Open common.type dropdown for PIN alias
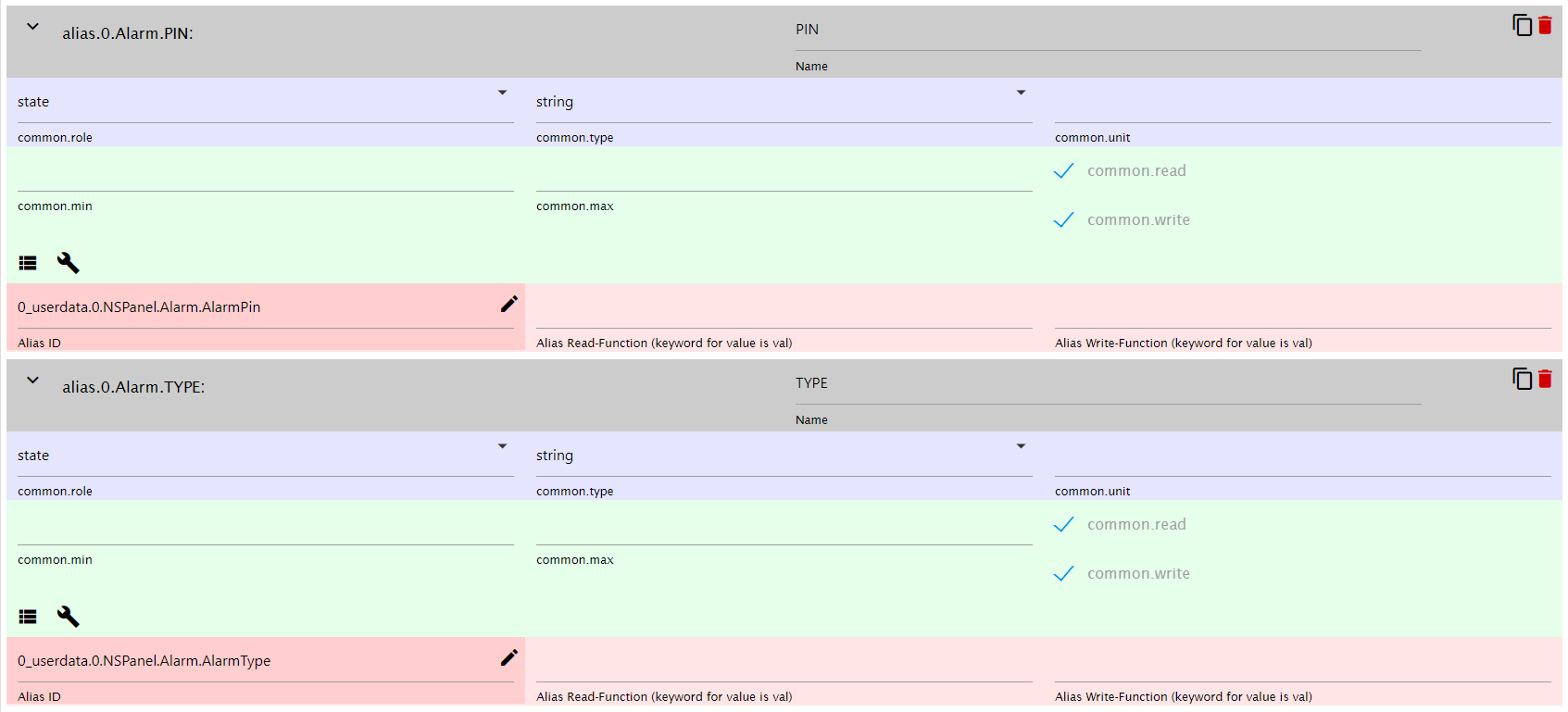Image resolution: width=1568 pixels, height=712 pixels. pyautogui.click(x=784, y=102)
